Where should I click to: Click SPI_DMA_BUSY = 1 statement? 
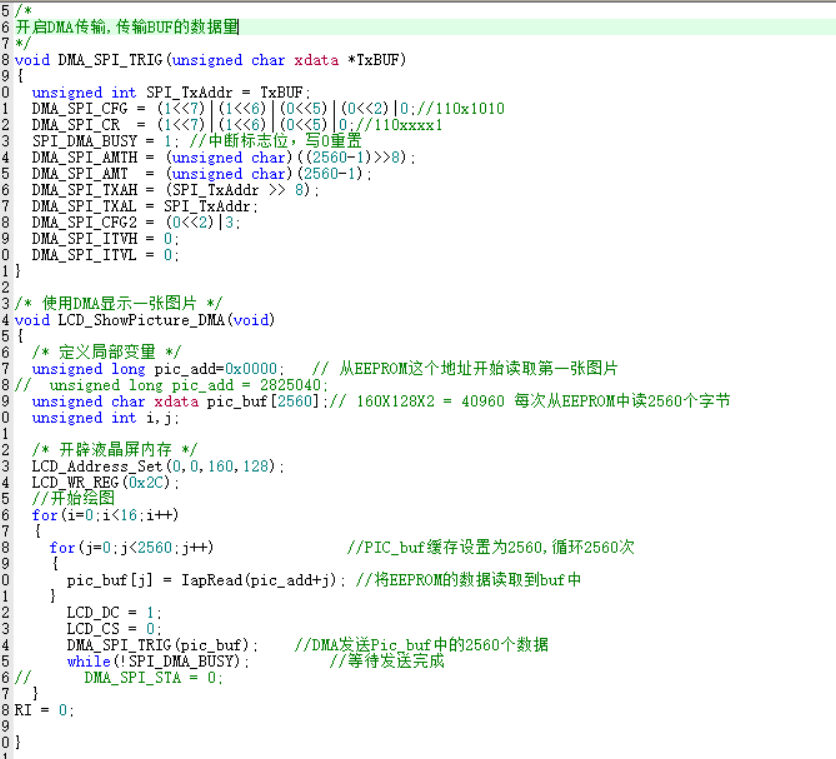coord(105,141)
